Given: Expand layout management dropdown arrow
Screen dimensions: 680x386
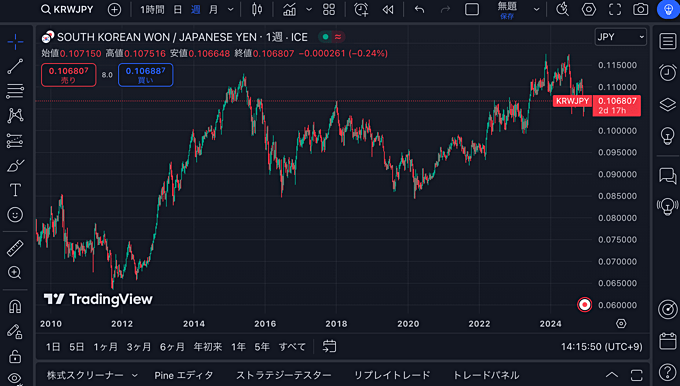Looking at the screenshot, I should [x=536, y=9].
